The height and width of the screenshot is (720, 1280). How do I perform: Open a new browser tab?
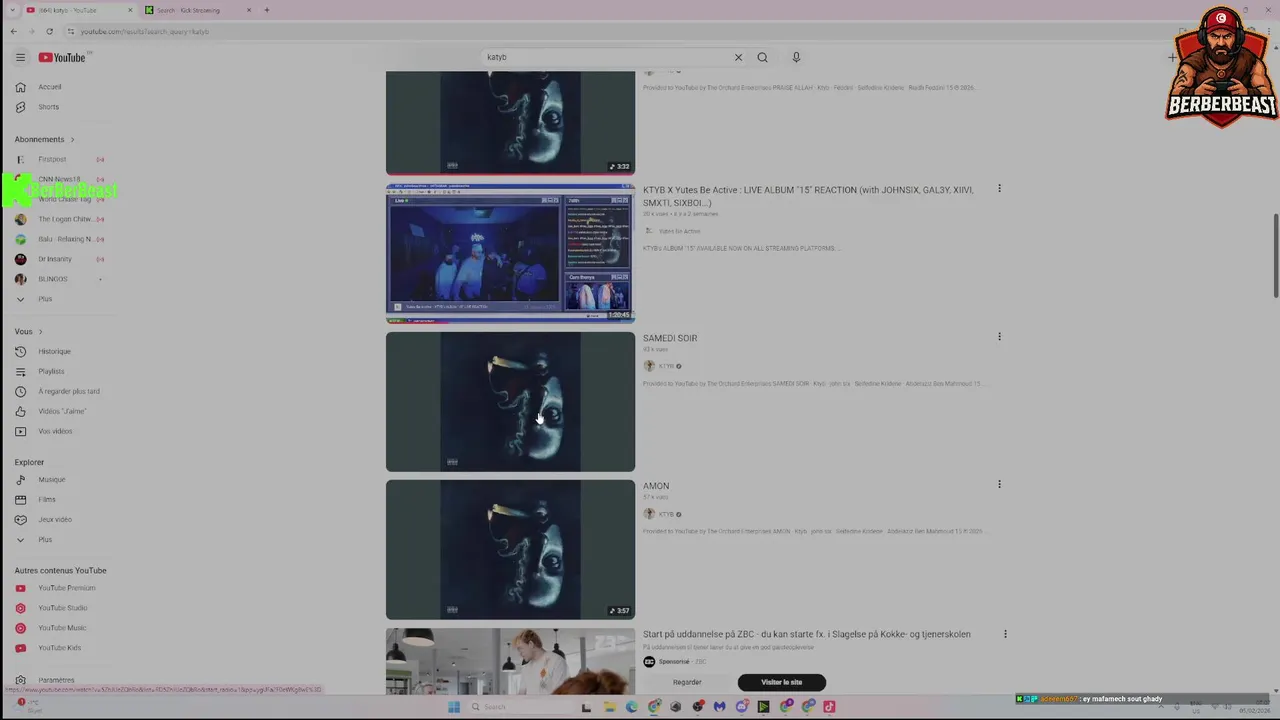tap(266, 10)
